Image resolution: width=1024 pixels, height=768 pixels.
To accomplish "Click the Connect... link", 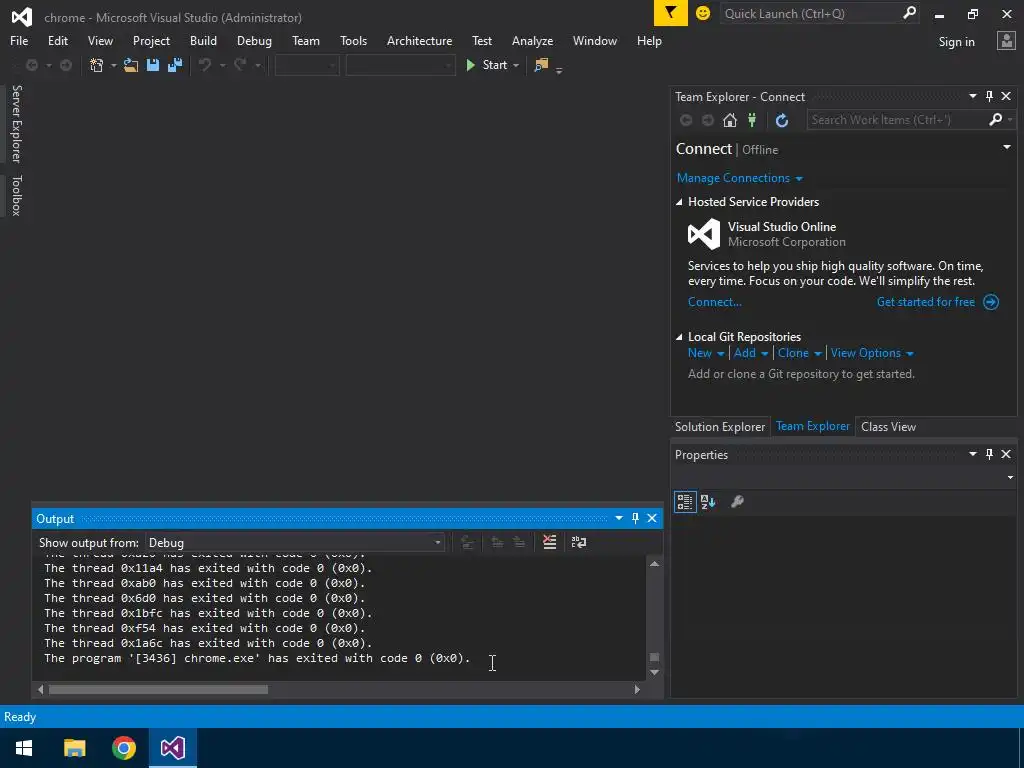I will pyautogui.click(x=714, y=302).
